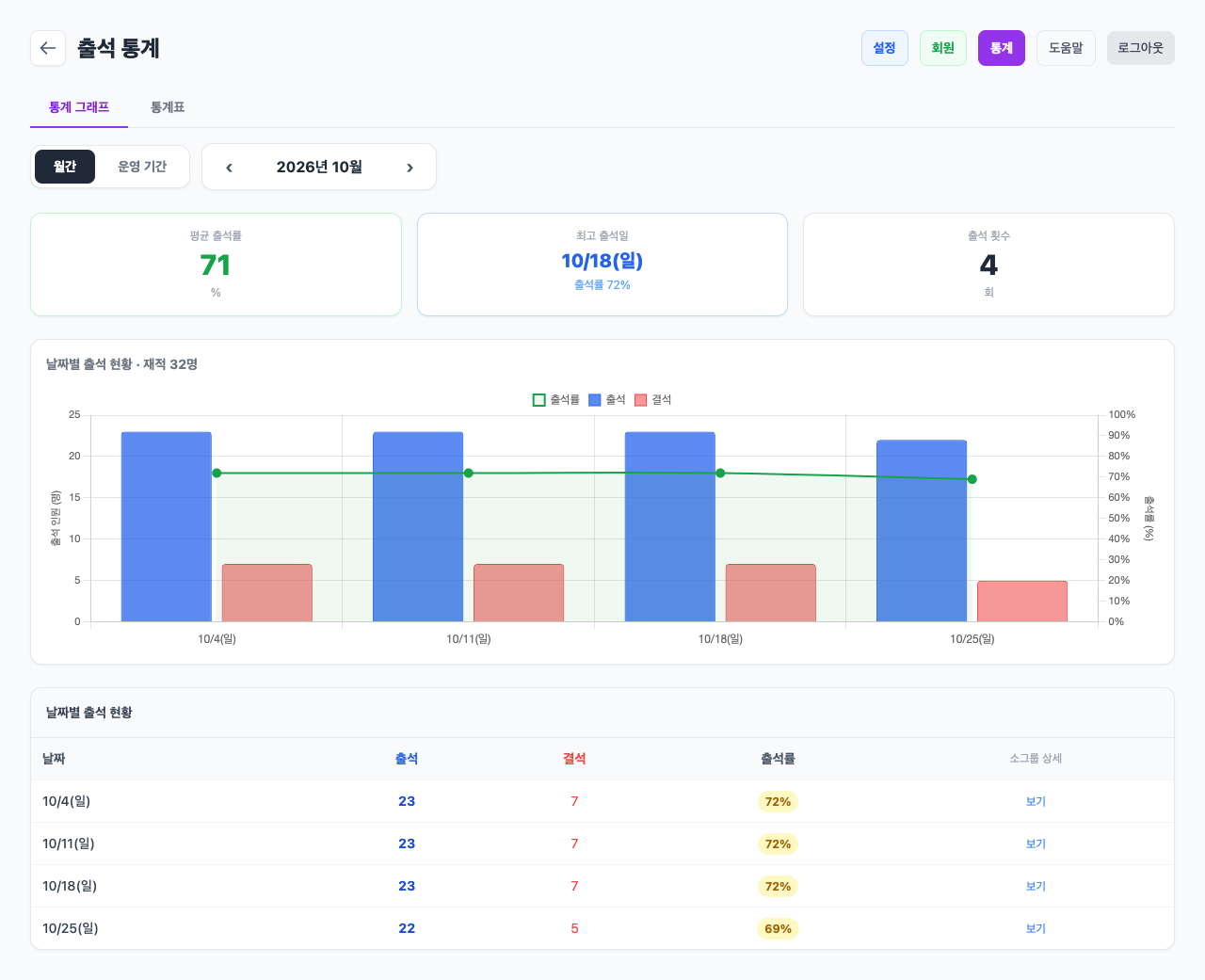Screen dimensions: 1205x980
Task: Click absence count 5 in 10/25 row
Action: tap(574, 929)
